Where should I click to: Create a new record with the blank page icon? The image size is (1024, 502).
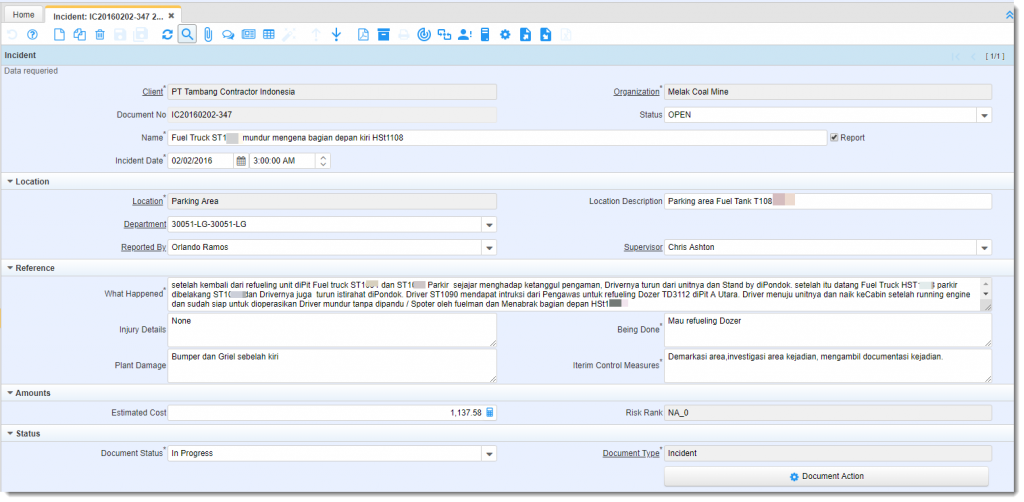(x=59, y=35)
